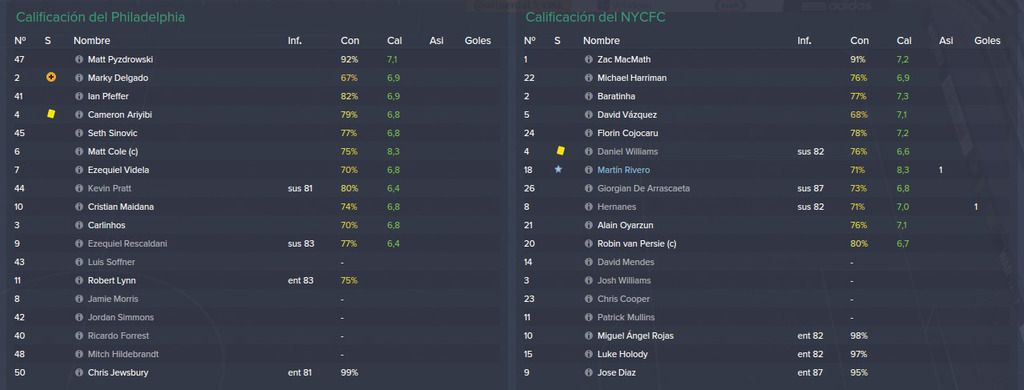Click info icon next to Chris Jewsbury
The width and height of the screenshot is (1024, 390).
(x=79, y=373)
